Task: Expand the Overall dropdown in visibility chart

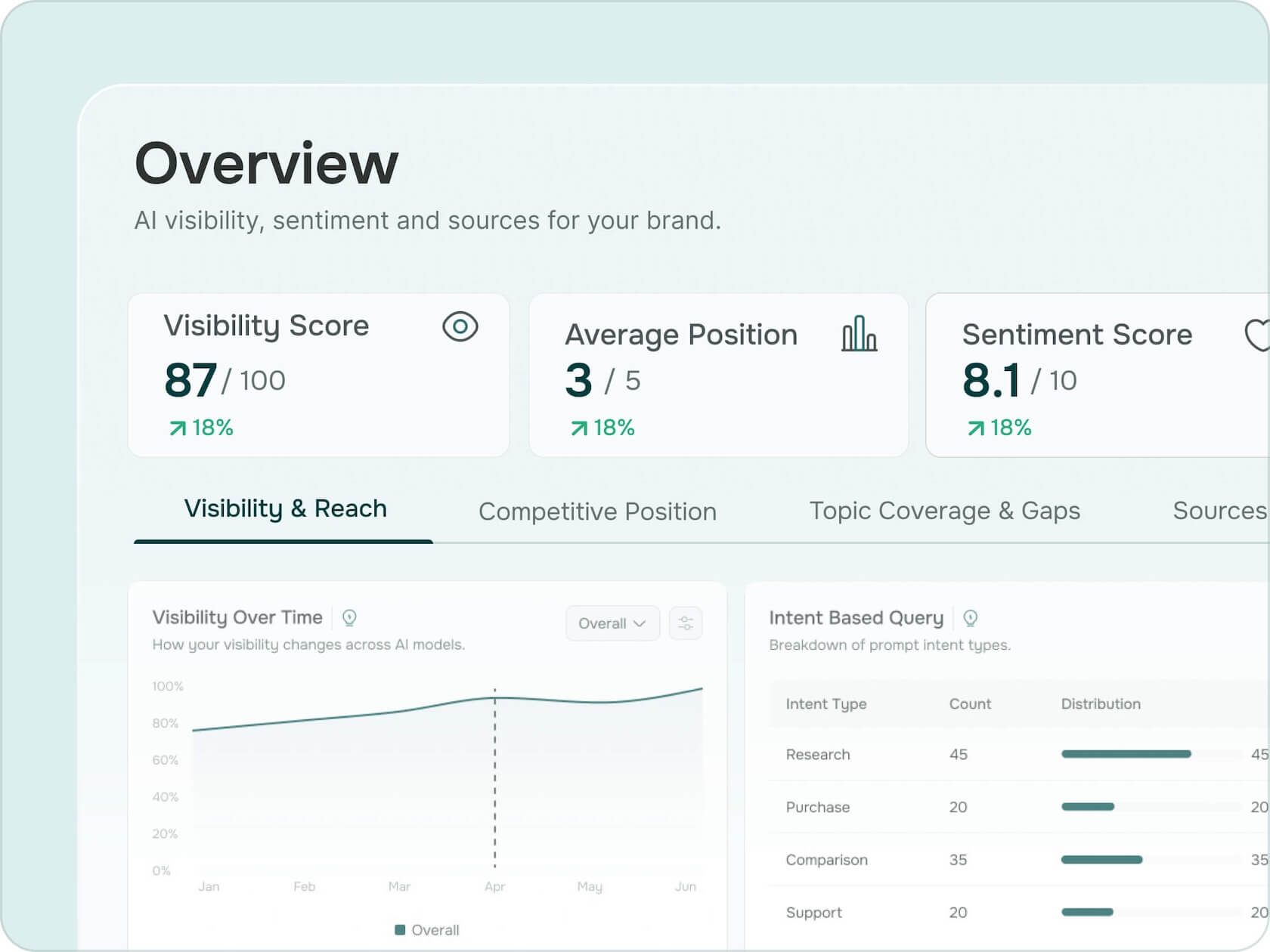Action: click(612, 623)
